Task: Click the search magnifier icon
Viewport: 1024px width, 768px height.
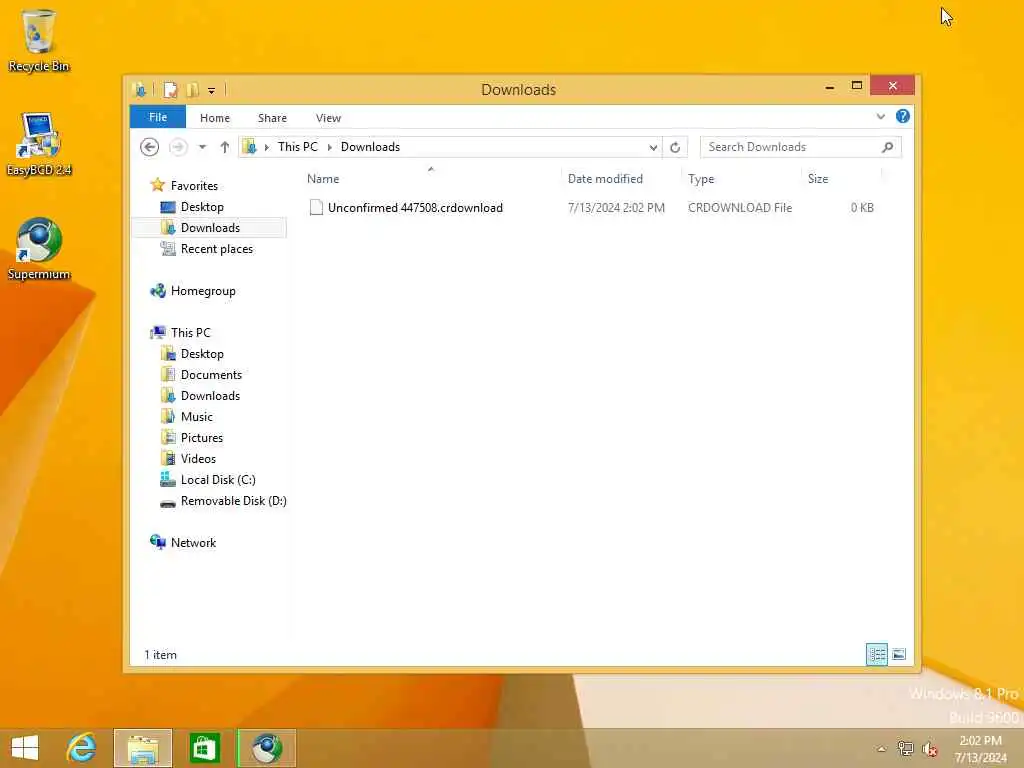Action: click(x=888, y=148)
